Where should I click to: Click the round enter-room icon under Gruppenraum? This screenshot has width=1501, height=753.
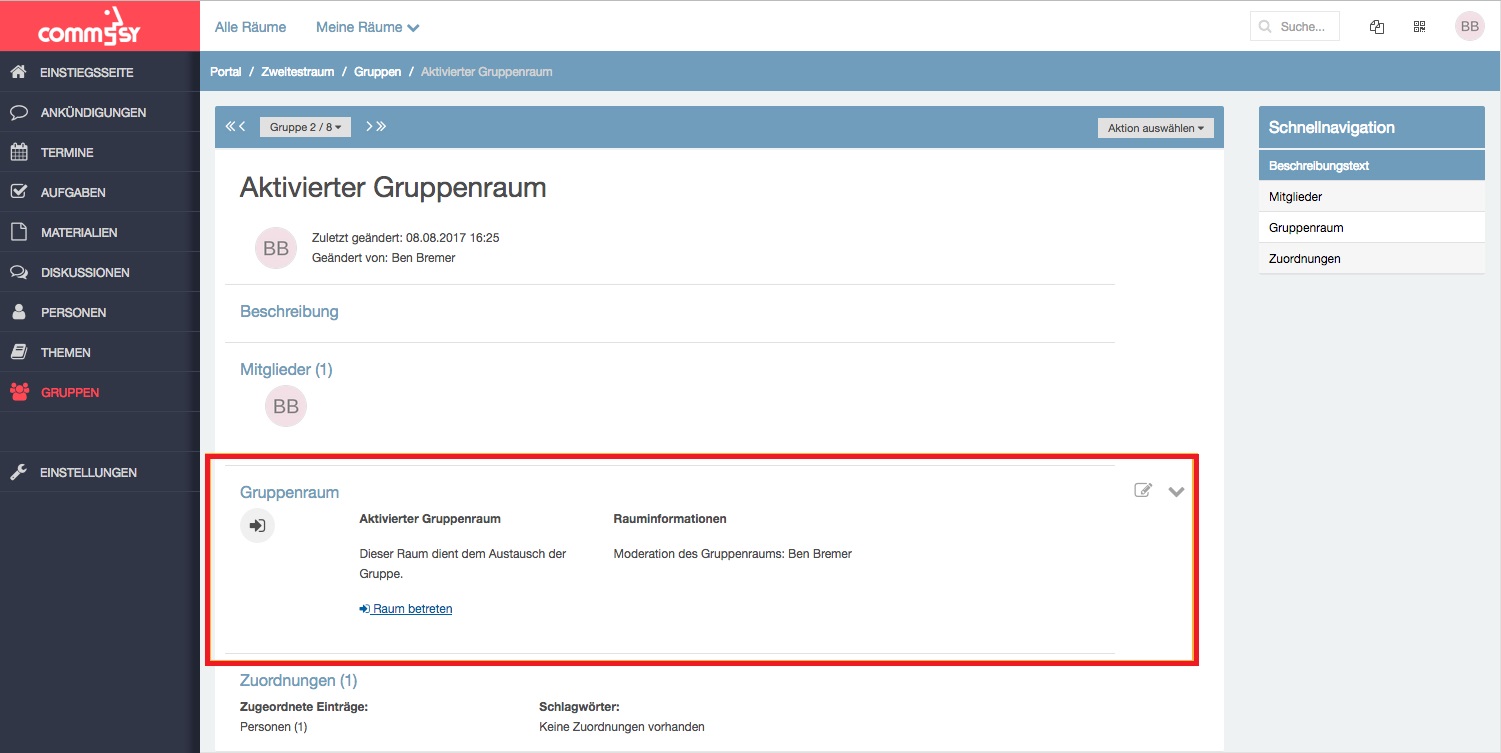pyautogui.click(x=257, y=525)
